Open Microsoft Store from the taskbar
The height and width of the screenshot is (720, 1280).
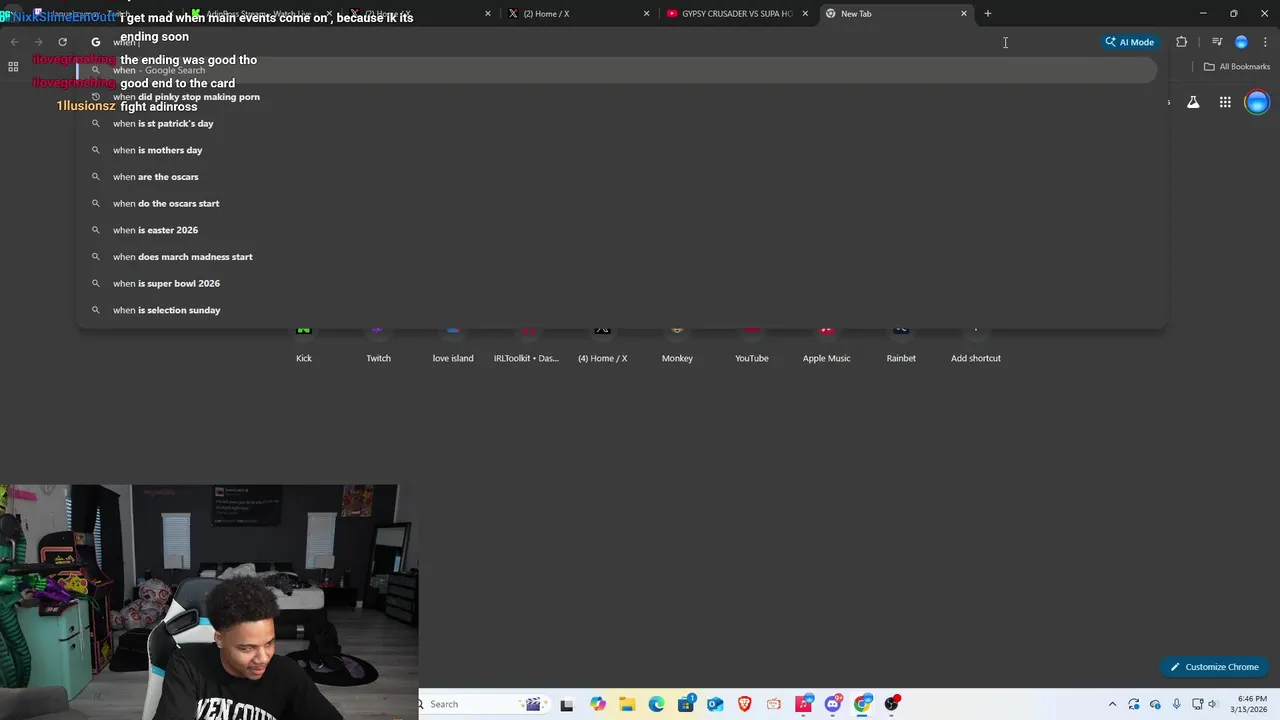[686, 704]
